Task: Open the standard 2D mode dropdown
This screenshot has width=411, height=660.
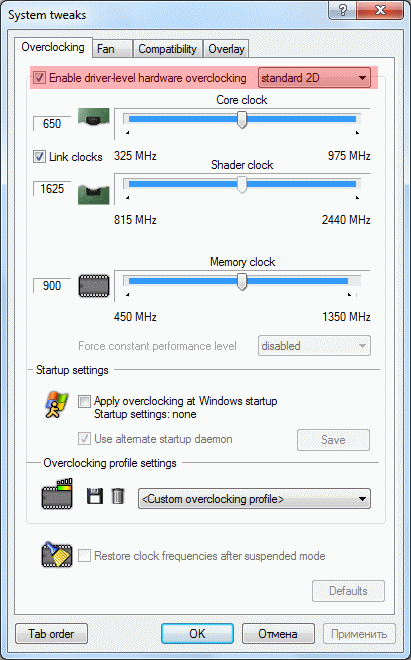Action: (x=314, y=78)
